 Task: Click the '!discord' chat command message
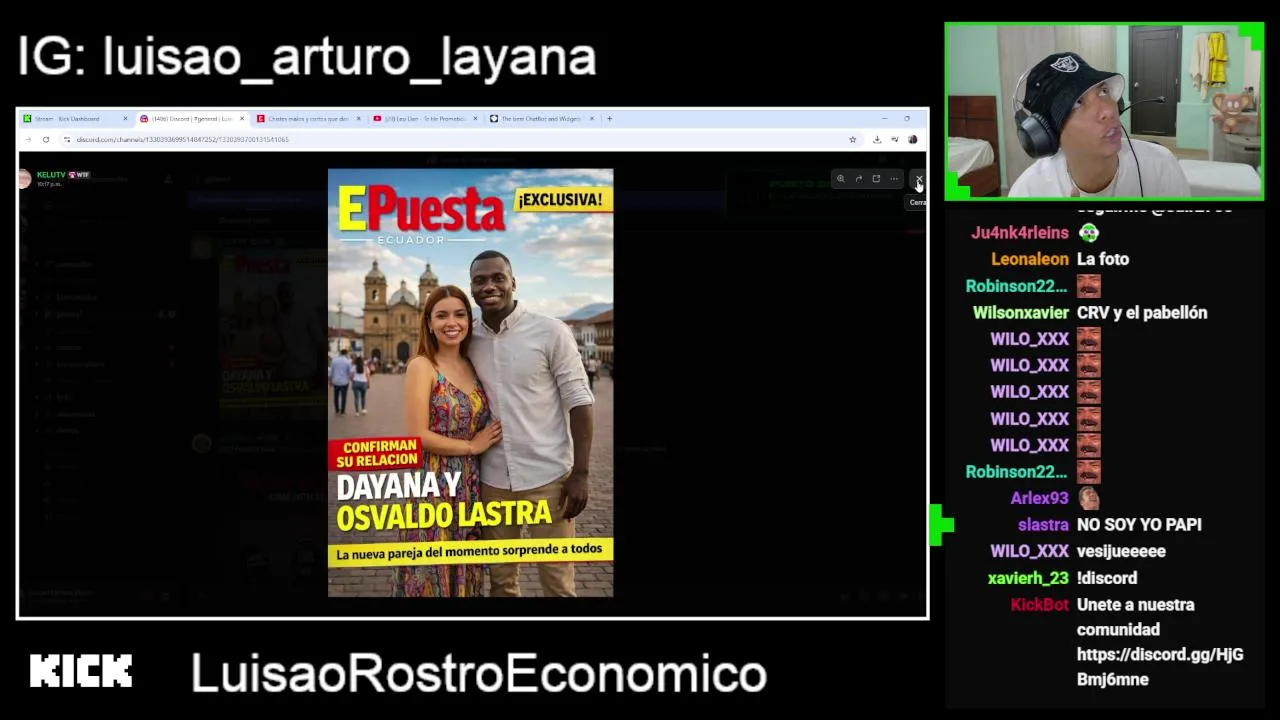click(1107, 578)
